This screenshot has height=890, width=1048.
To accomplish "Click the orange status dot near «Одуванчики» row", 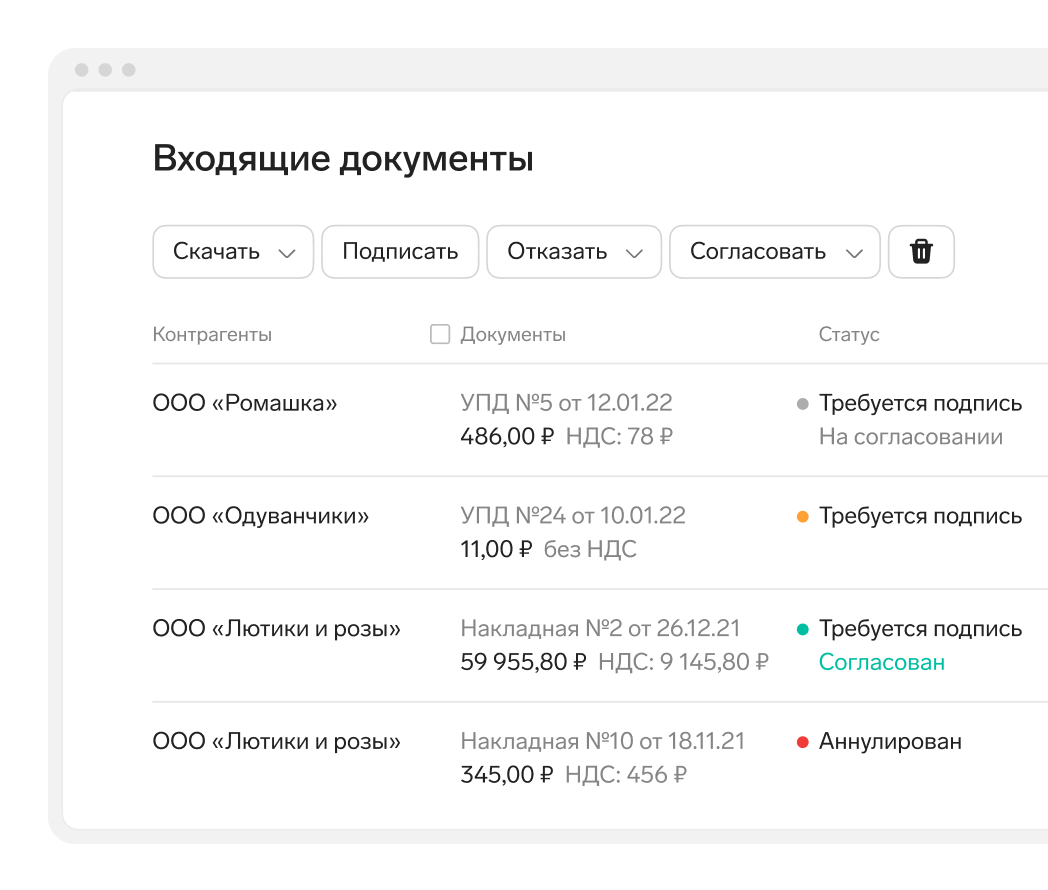I will 801,515.
